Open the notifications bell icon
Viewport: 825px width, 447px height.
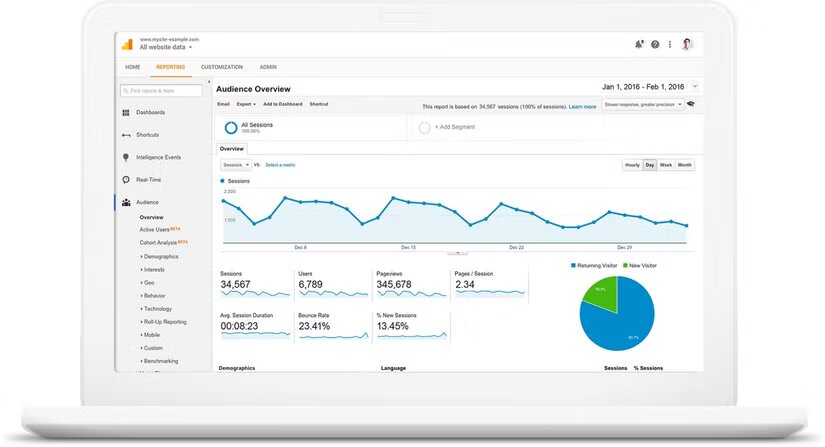coord(639,44)
